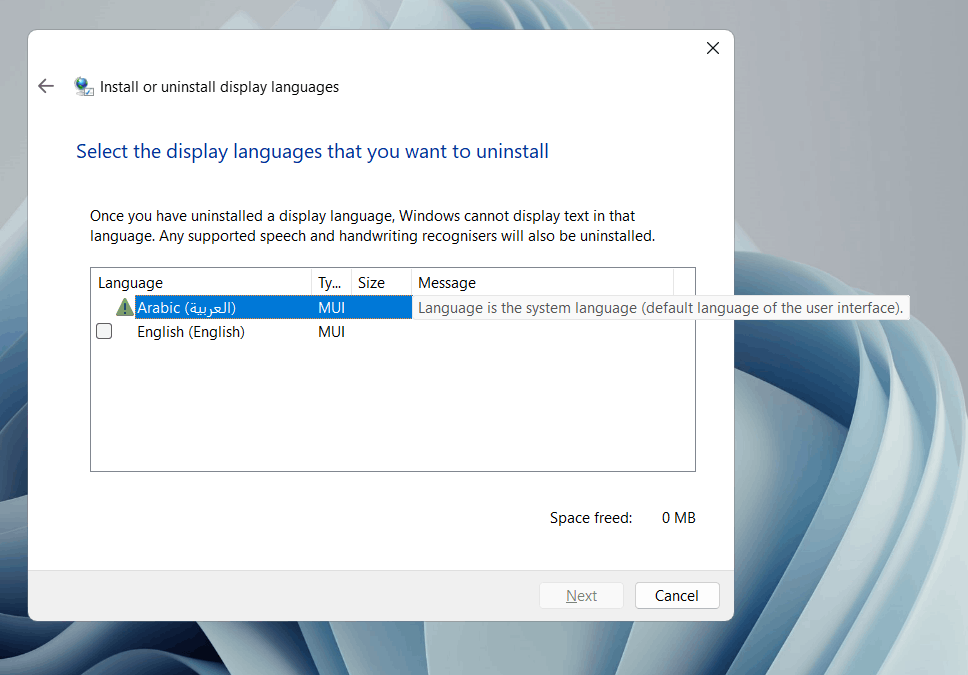Click the Size column header
This screenshot has width=968, height=675.
[381, 282]
